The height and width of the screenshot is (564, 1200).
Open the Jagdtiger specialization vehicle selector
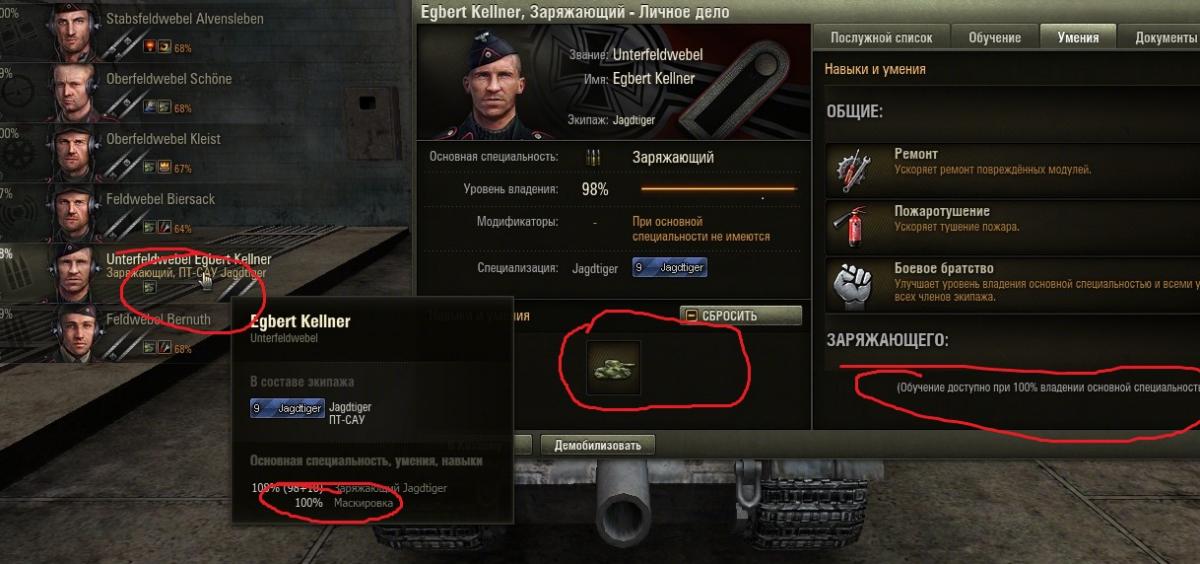tap(669, 268)
